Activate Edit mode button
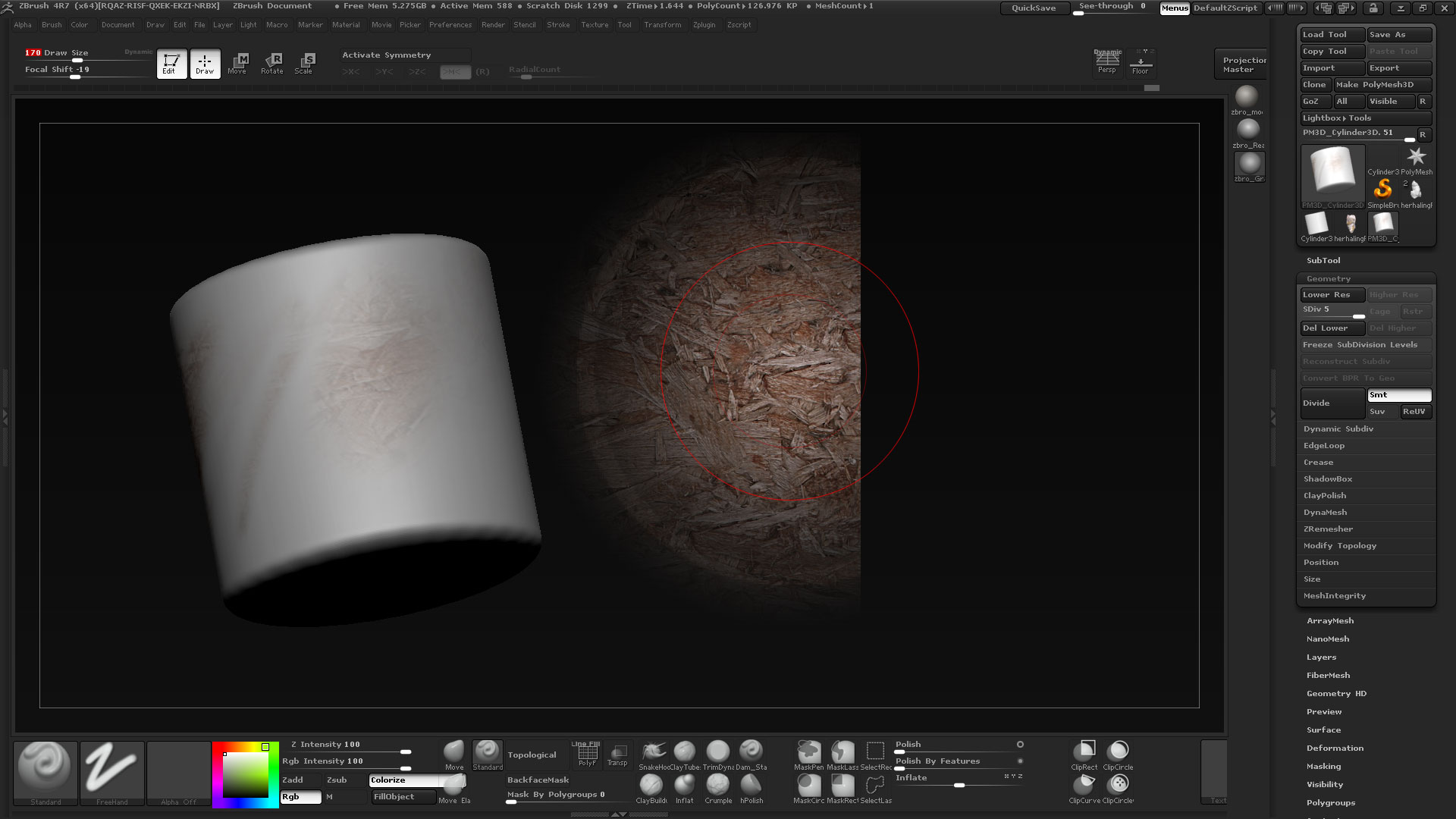This screenshot has height=819, width=1456. point(171,64)
